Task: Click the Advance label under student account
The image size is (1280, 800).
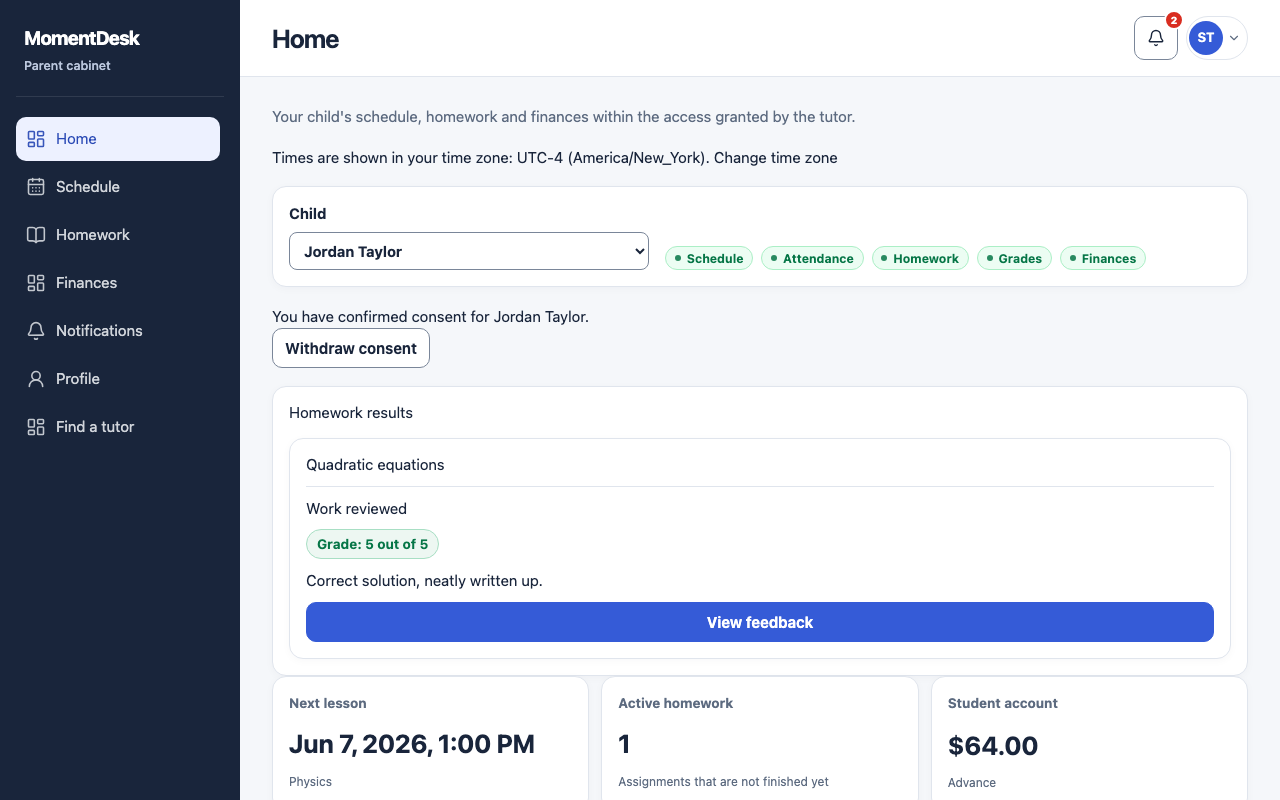Action: click(972, 783)
